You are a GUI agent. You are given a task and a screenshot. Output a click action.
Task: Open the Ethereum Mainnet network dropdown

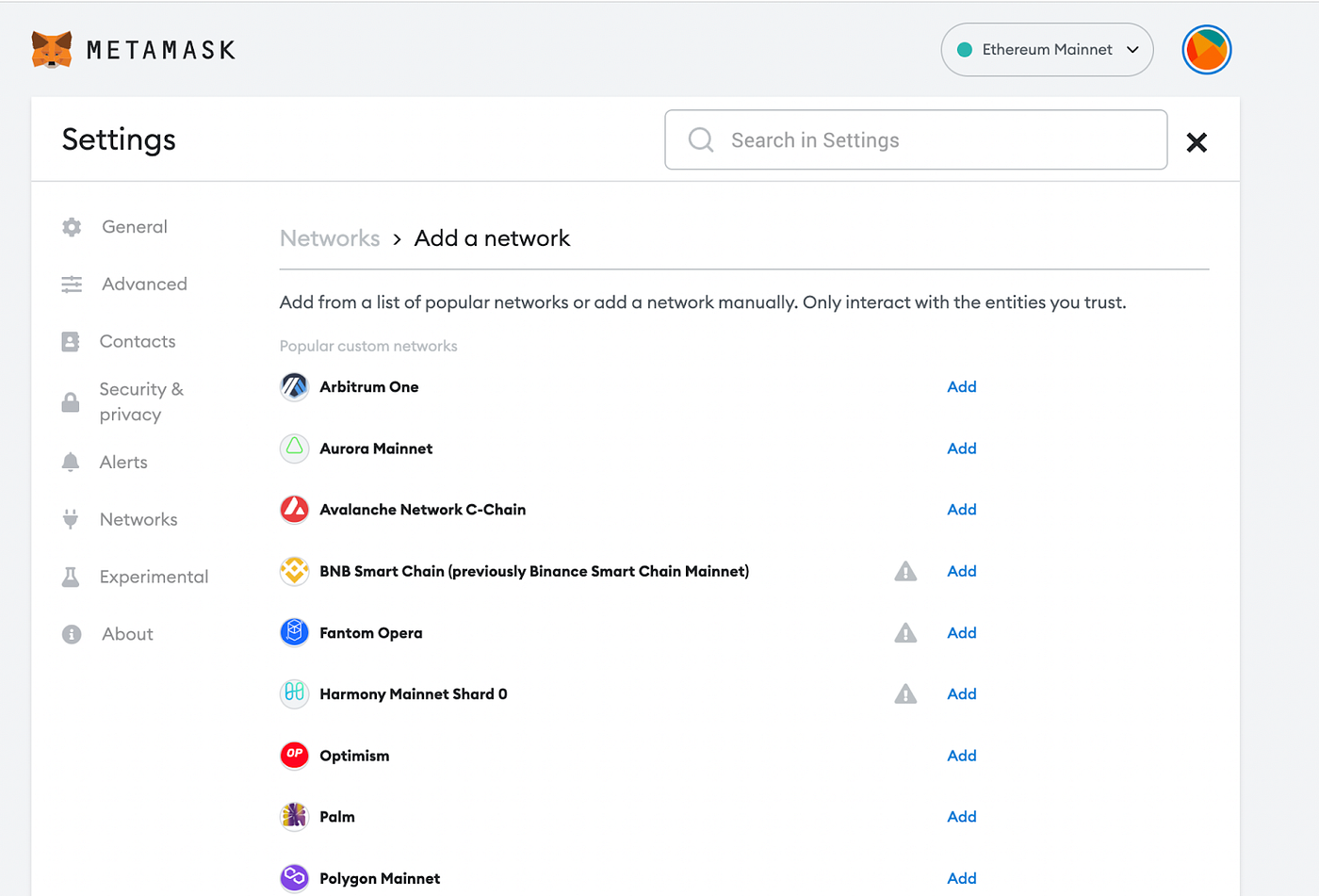pyautogui.click(x=1047, y=50)
